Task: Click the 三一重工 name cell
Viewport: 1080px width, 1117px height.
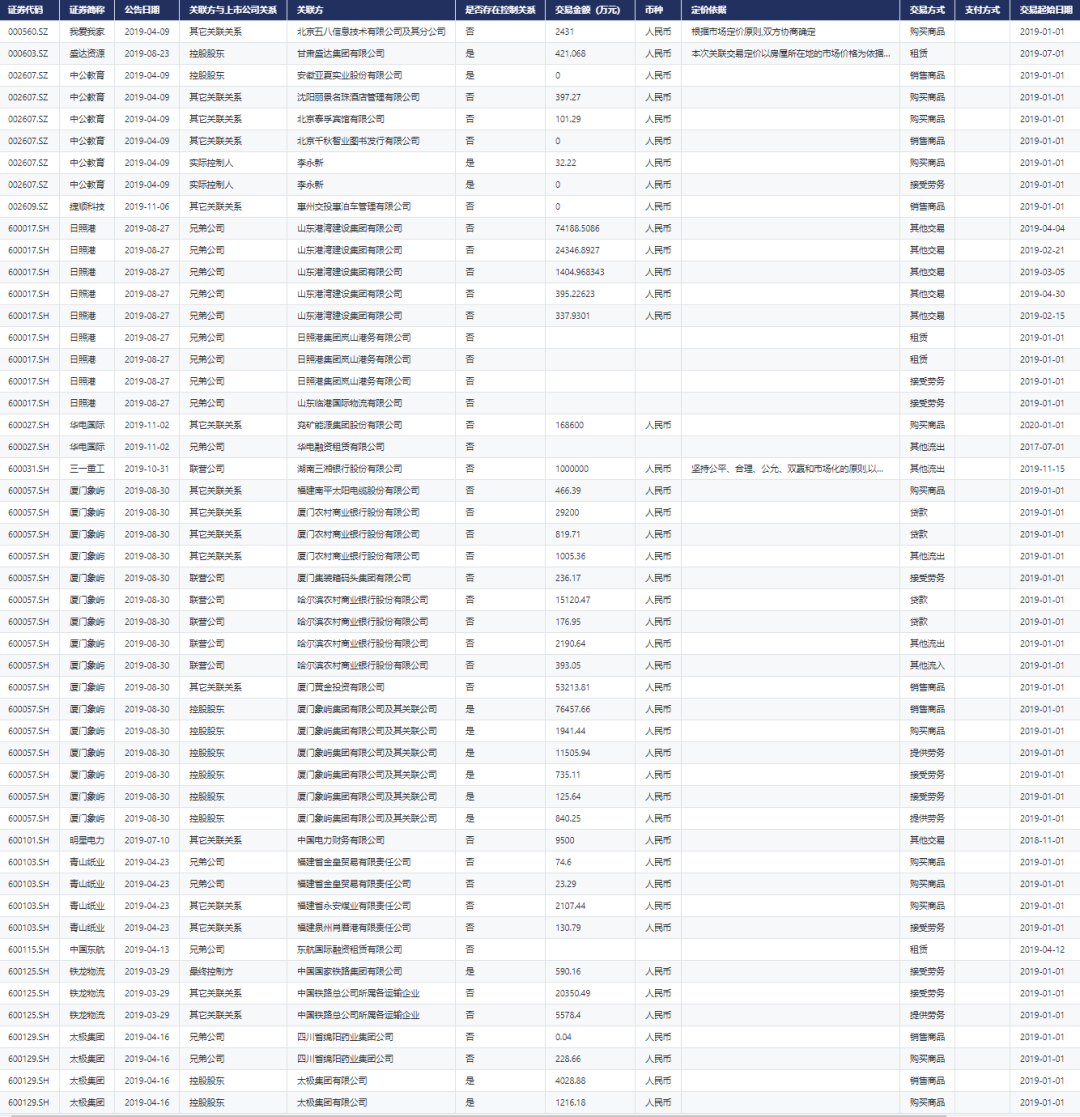Action: pos(87,469)
